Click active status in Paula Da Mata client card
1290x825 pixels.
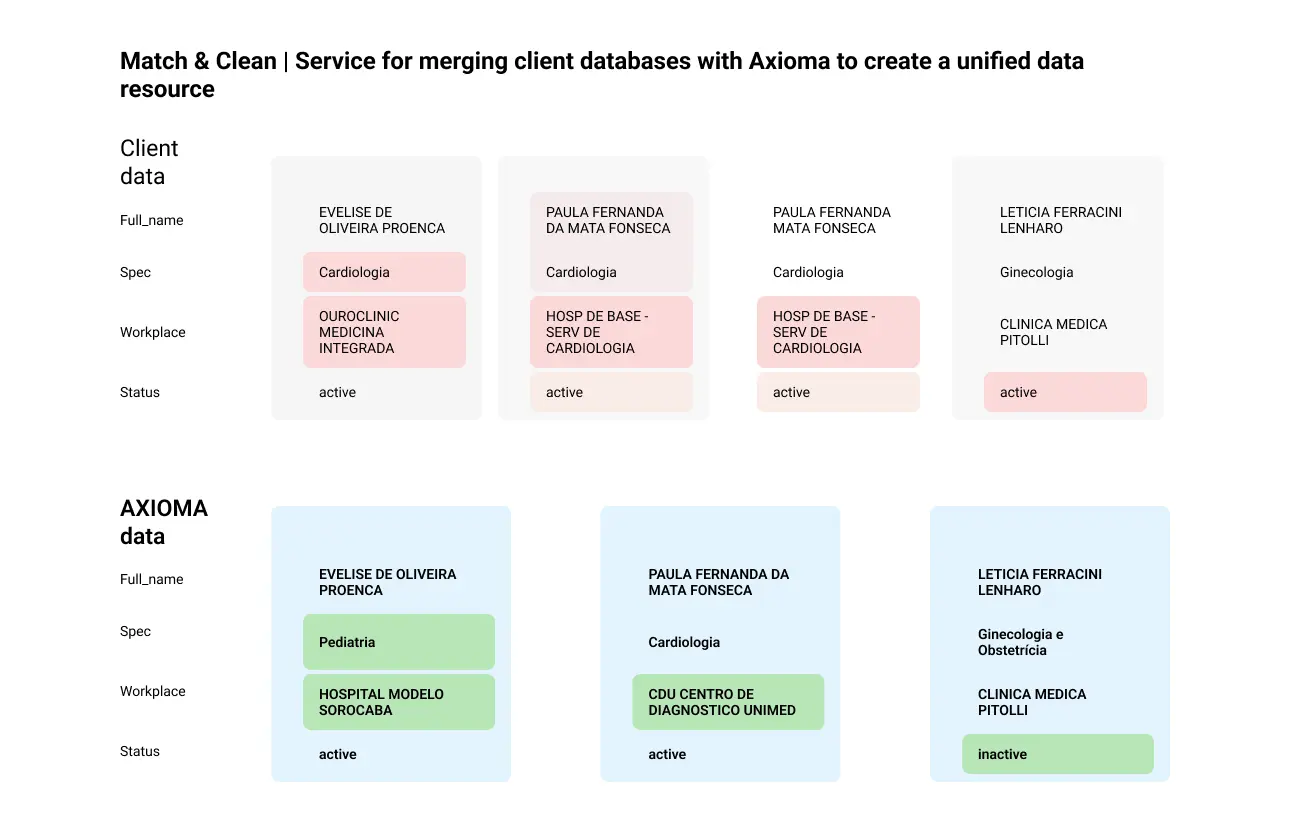tap(611, 392)
